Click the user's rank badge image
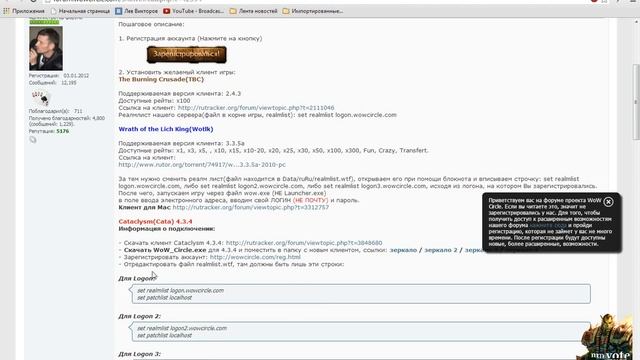 tap(40, 98)
